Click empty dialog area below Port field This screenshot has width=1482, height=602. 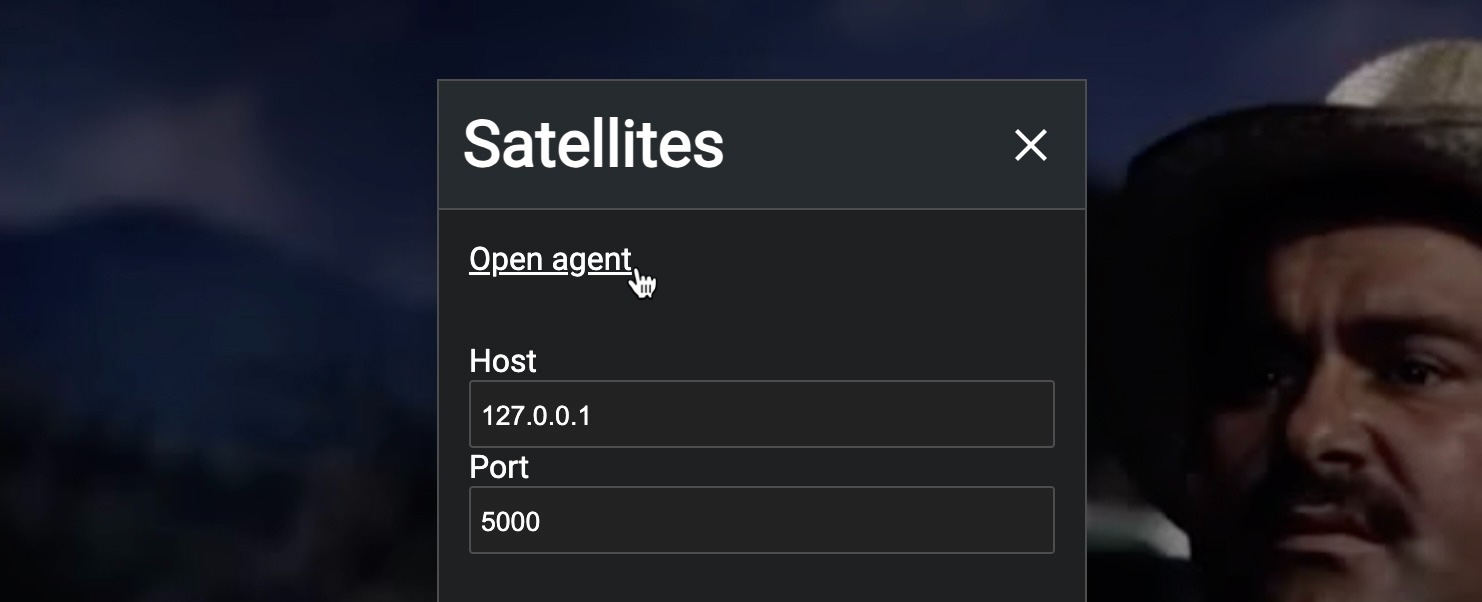click(x=761, y=580)
